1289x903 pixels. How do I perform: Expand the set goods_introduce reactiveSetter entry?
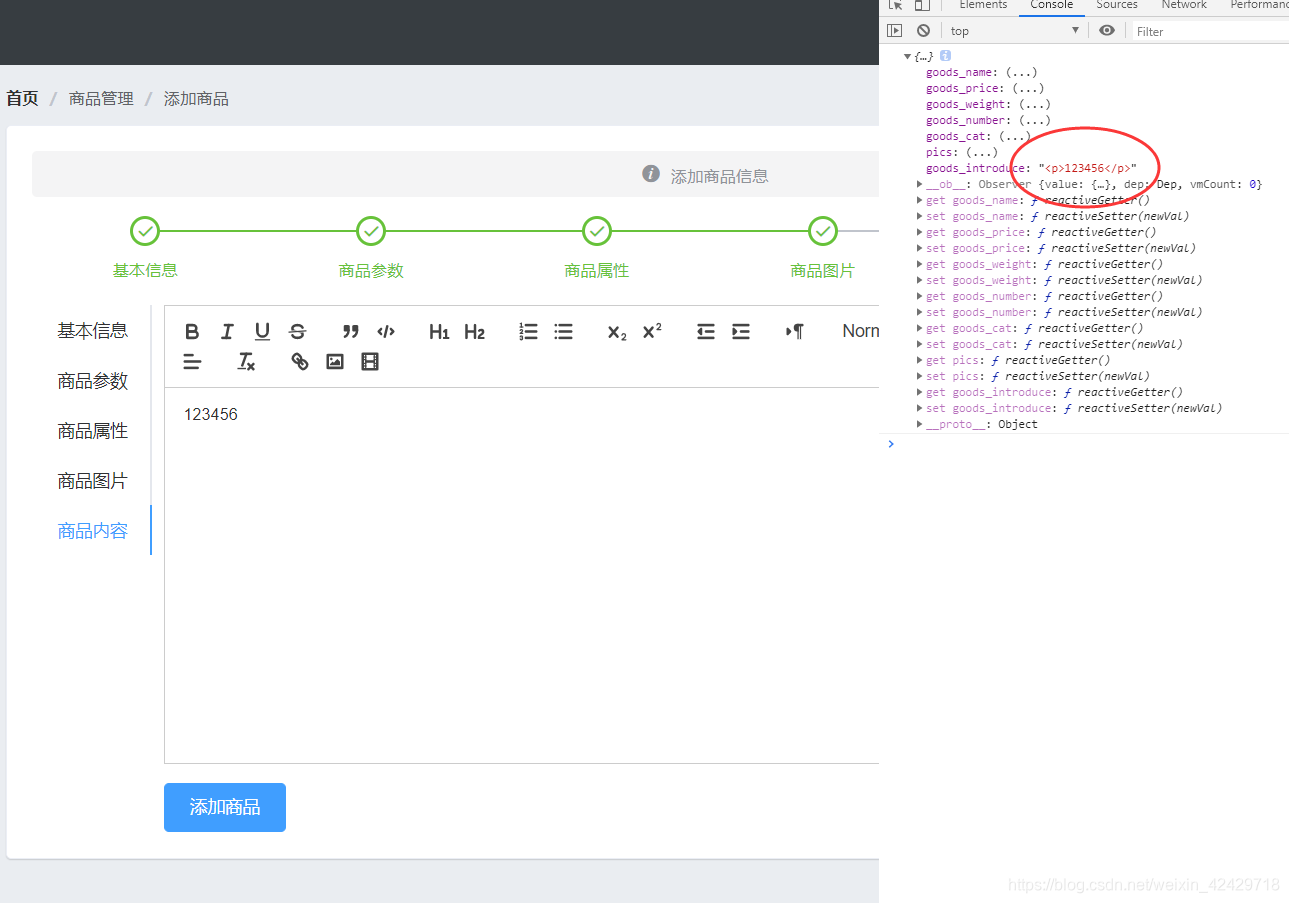[x=920, y=408]
